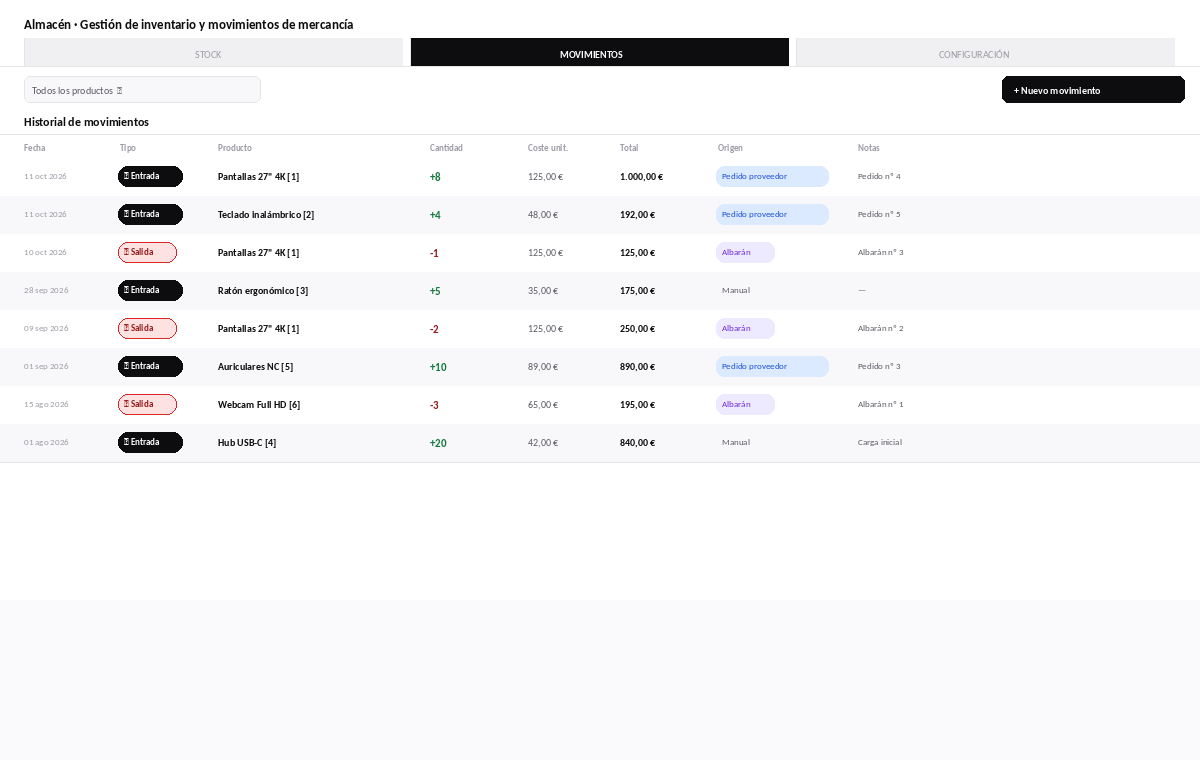
Task: Click the 'Tipo' column header
Action: click(128, 148)
